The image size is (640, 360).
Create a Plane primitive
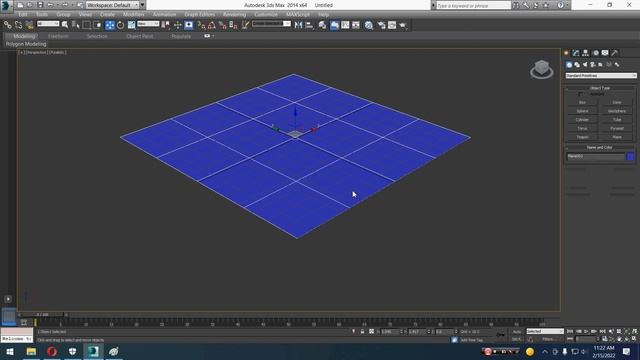617,137
